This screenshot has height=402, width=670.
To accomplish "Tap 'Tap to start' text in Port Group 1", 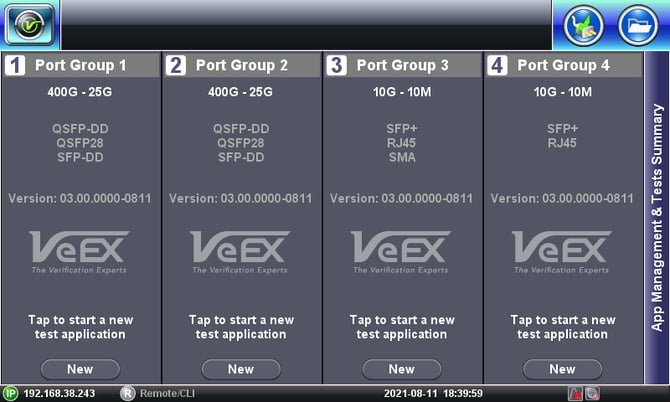I will pos(80,327).
